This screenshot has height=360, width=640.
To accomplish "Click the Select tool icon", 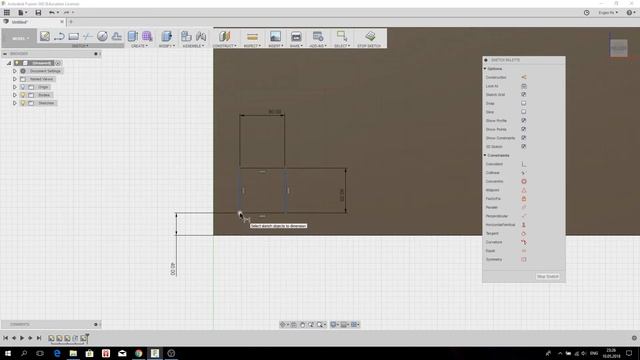I will click(x=342, y=36).
